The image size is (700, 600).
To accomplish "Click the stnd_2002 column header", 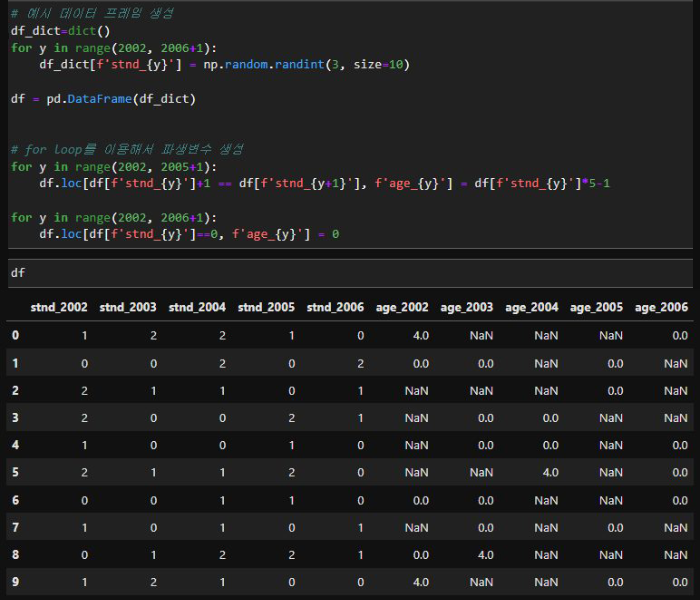I will click(x=59, y=307).
